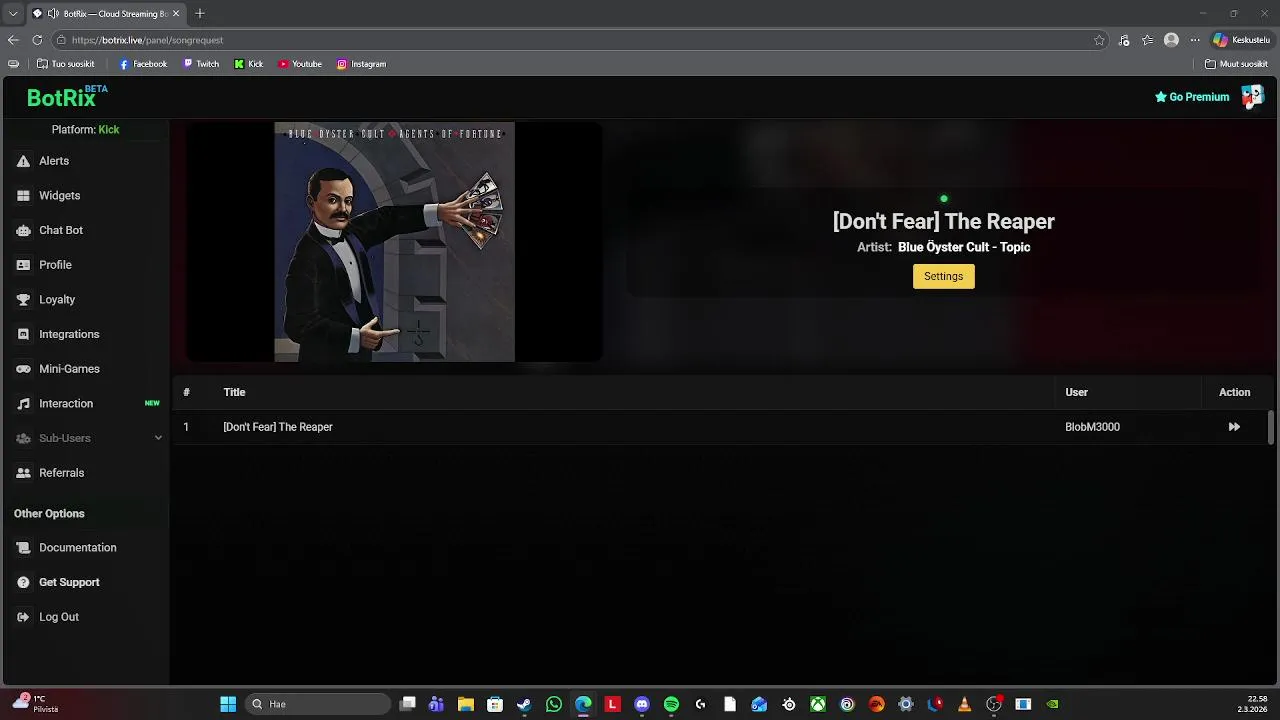
Task: Open Discord from the taskbar
Action: [x=642, y=704]
